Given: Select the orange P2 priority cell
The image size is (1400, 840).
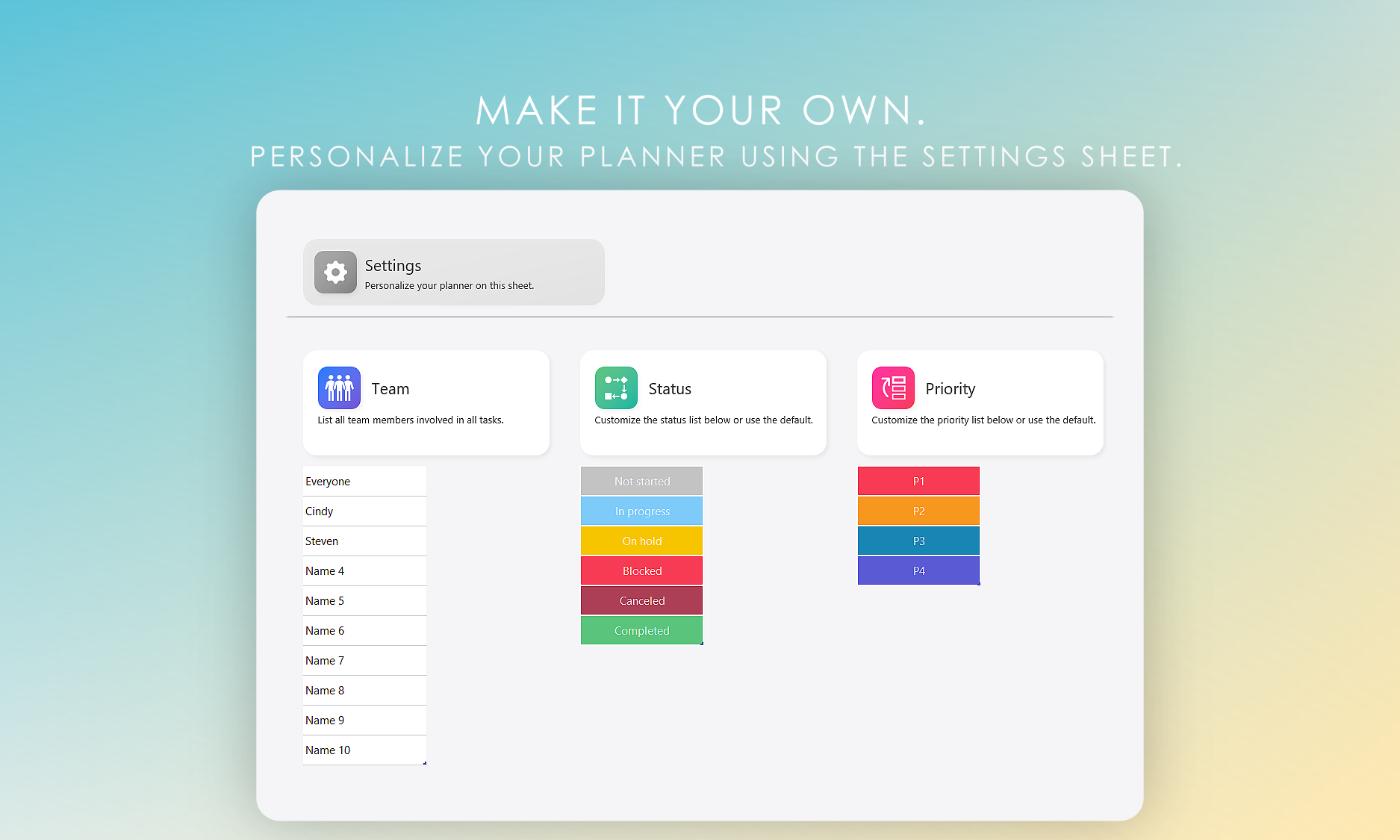Looking at the screenshot, I should click(918, 511).
